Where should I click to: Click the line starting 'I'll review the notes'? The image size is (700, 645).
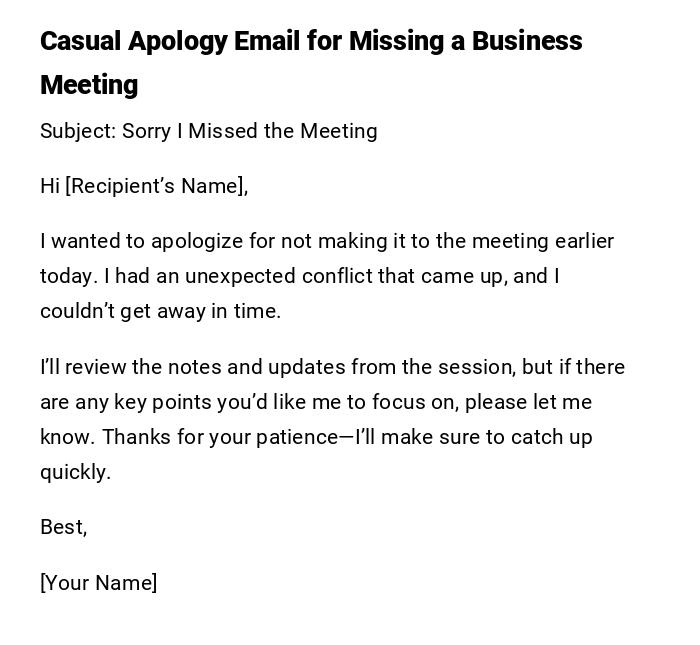(332, 367)
